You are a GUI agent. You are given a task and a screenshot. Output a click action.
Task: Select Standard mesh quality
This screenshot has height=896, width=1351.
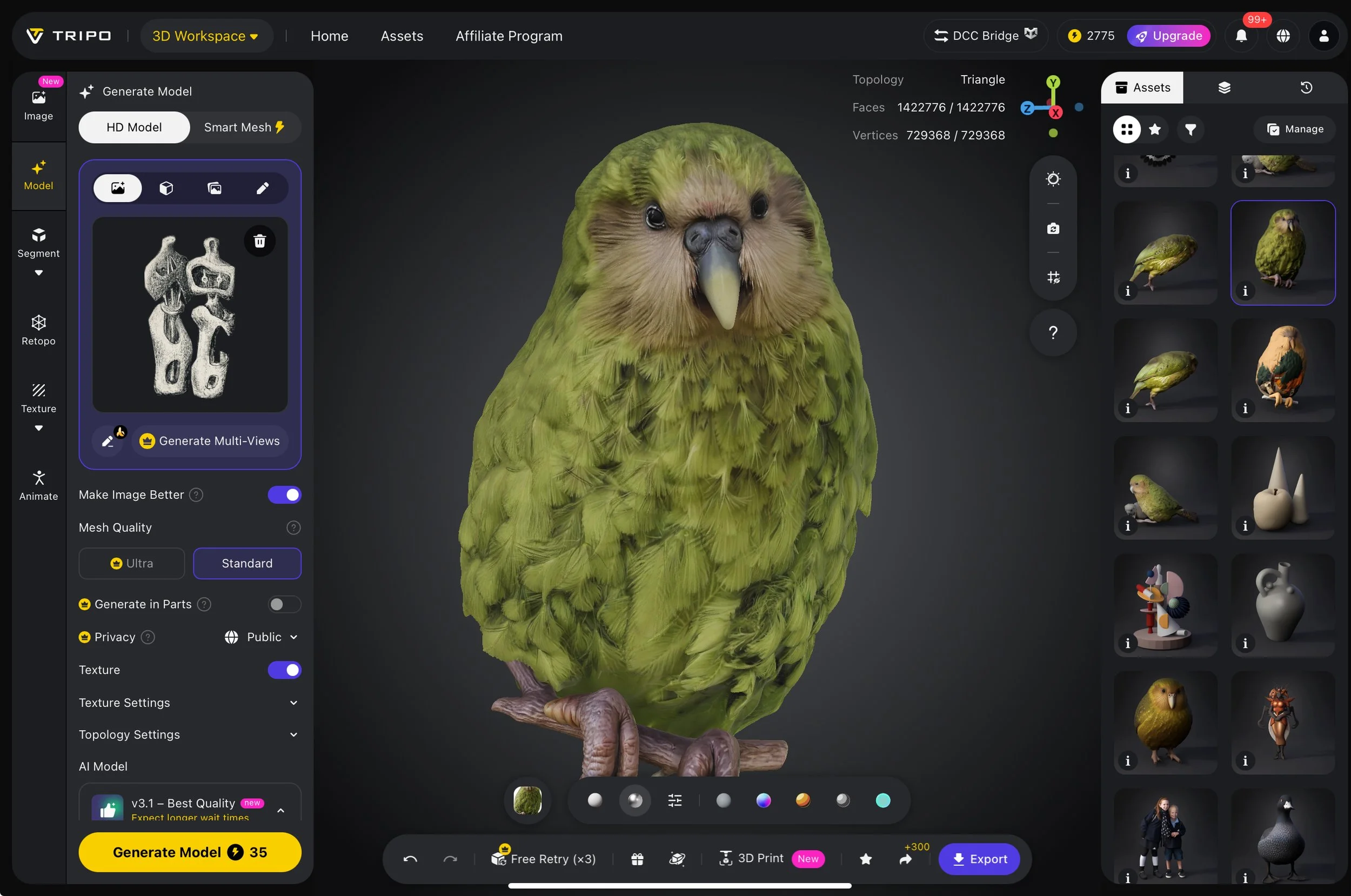(x=247, y=564)
